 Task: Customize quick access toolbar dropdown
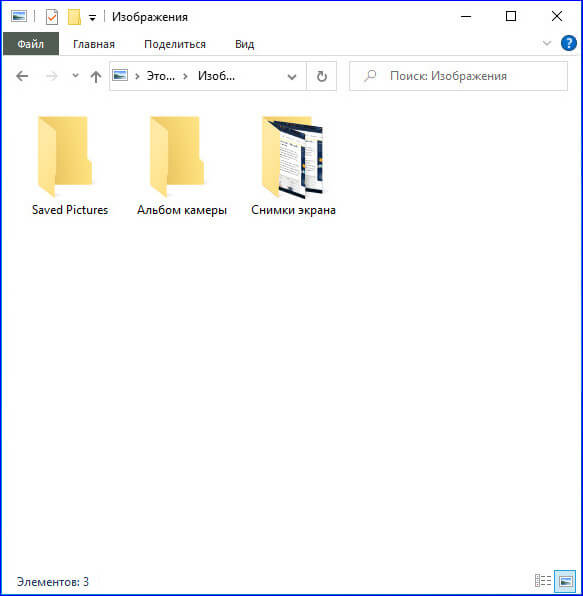click(92, 17)
